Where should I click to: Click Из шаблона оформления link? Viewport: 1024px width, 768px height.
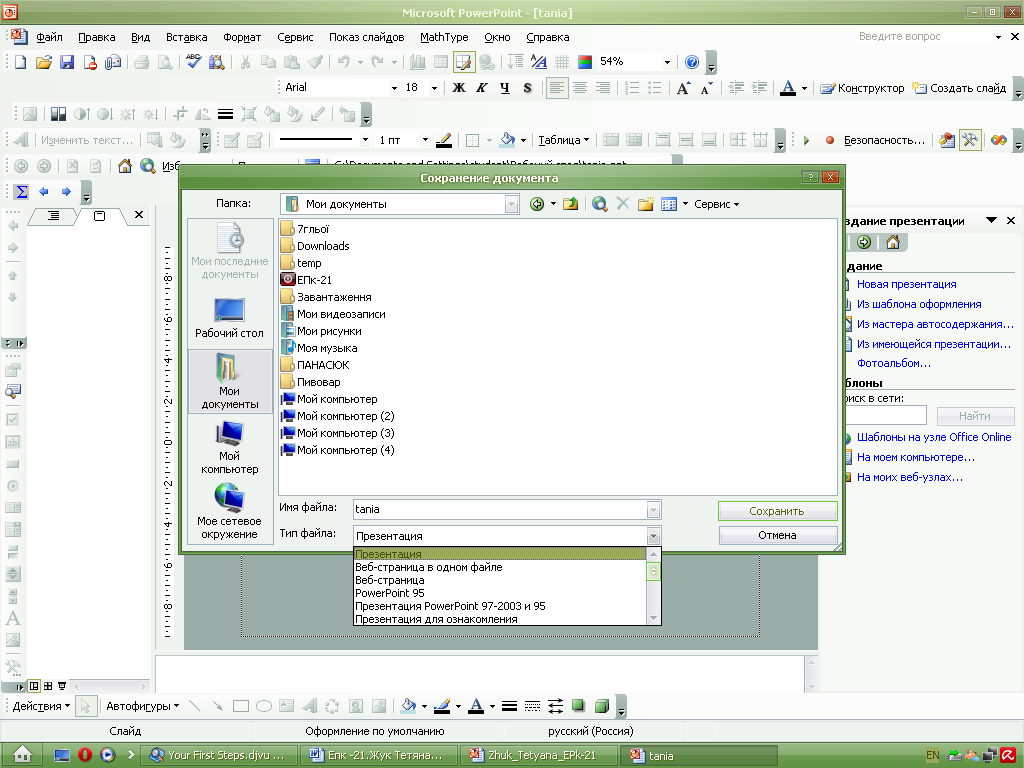[x=919, y=304]
